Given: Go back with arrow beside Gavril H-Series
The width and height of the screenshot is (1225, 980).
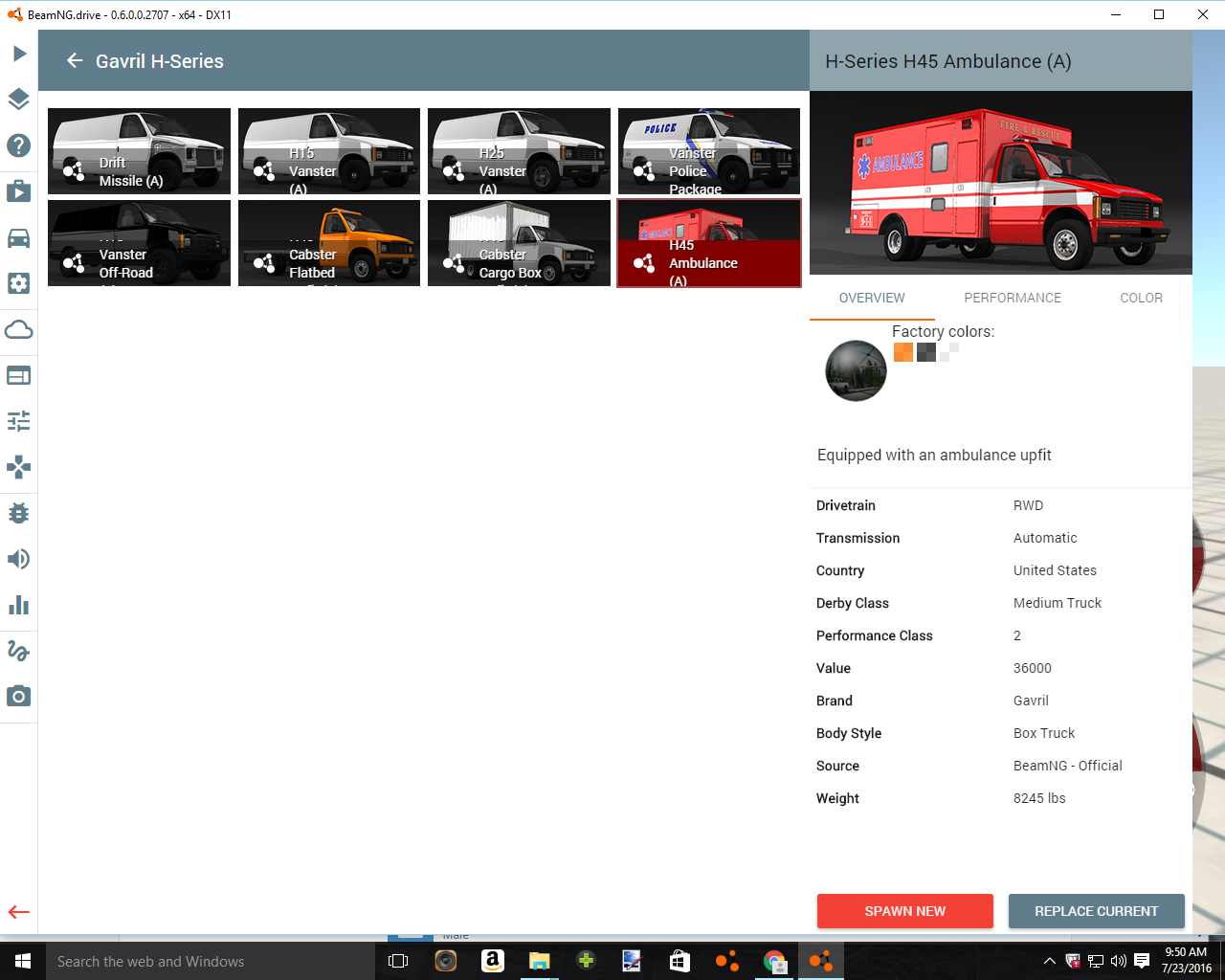Looking at the screenshot, I should click(x=75, y=61).
